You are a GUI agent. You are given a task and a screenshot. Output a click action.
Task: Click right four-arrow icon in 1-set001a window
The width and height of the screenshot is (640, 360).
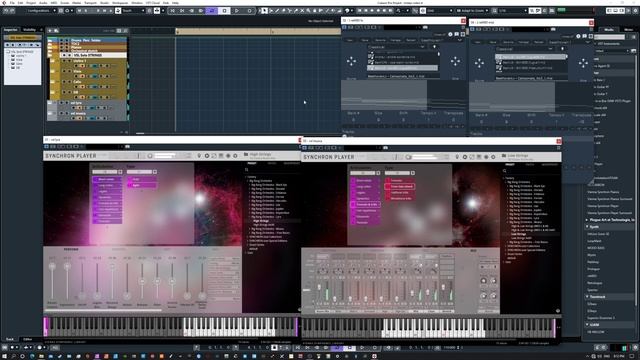coord(455,61)
